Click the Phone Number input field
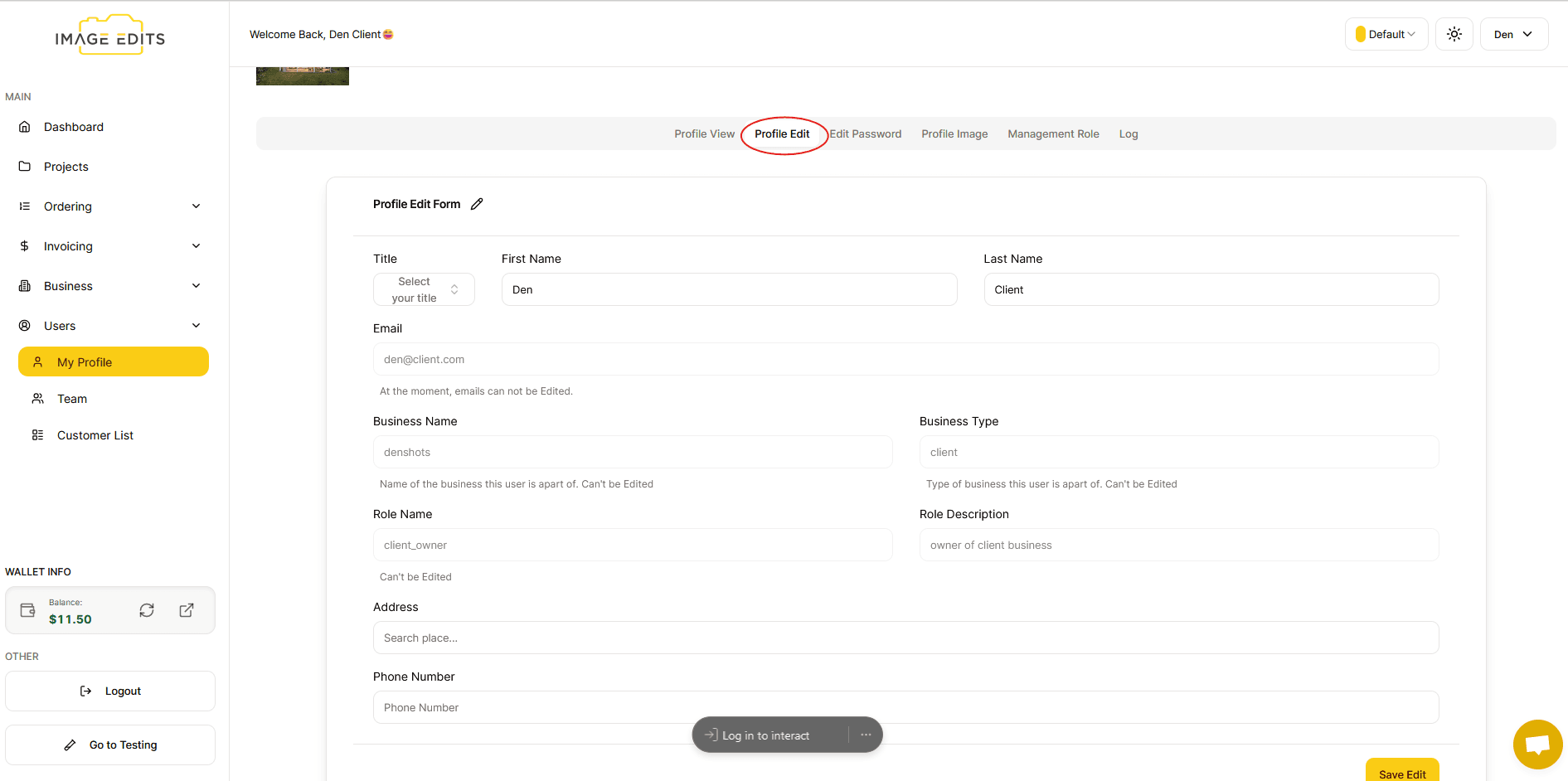1568x781 pixels. click(x=905, y=707)
